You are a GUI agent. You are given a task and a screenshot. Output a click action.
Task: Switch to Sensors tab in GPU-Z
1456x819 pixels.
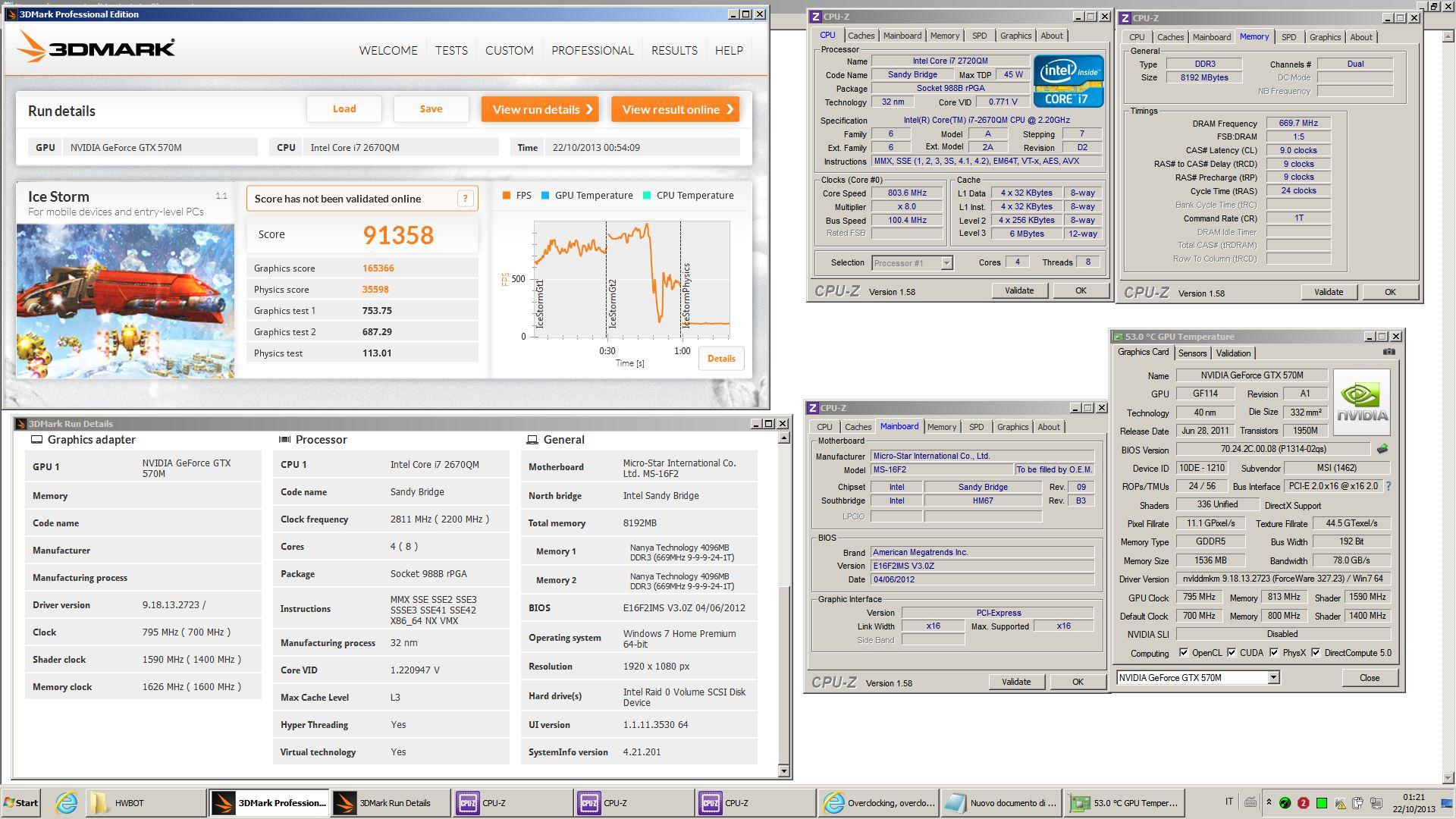click(1192, 353)
